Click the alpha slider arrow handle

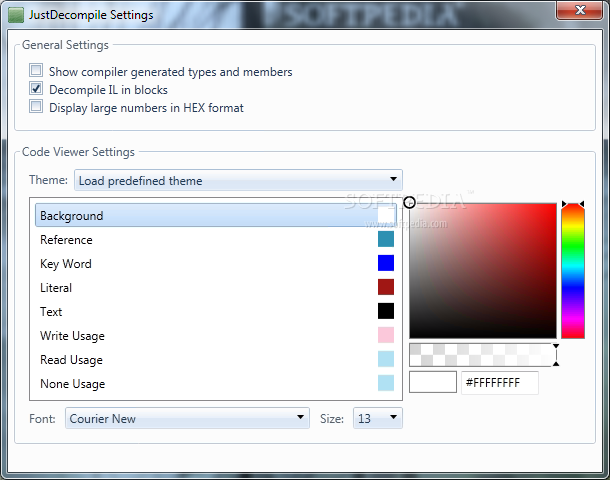pos(556,355)
